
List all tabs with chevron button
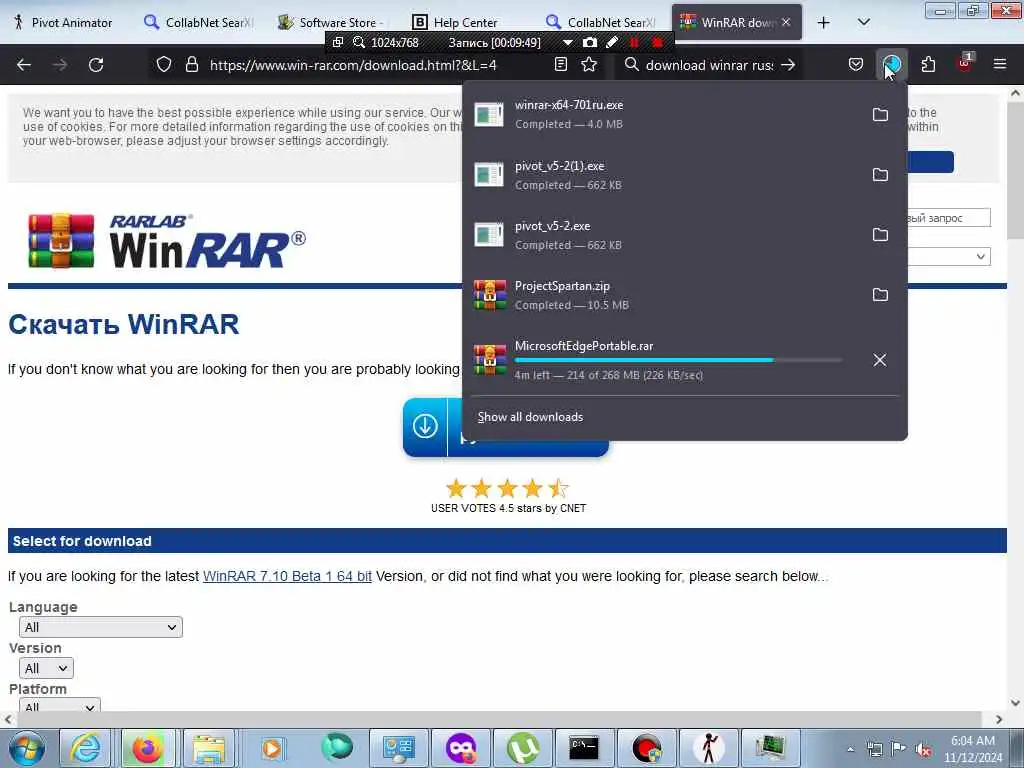[x=863, y=22]
